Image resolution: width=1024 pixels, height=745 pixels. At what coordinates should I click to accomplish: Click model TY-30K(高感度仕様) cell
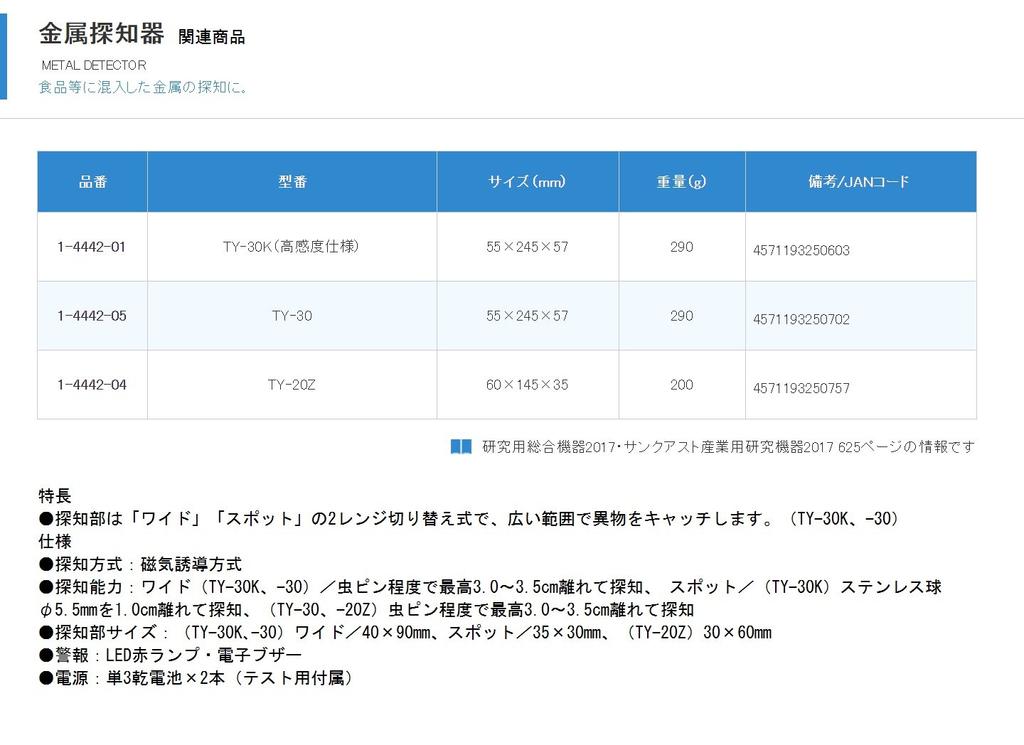[x=291, y=247]
